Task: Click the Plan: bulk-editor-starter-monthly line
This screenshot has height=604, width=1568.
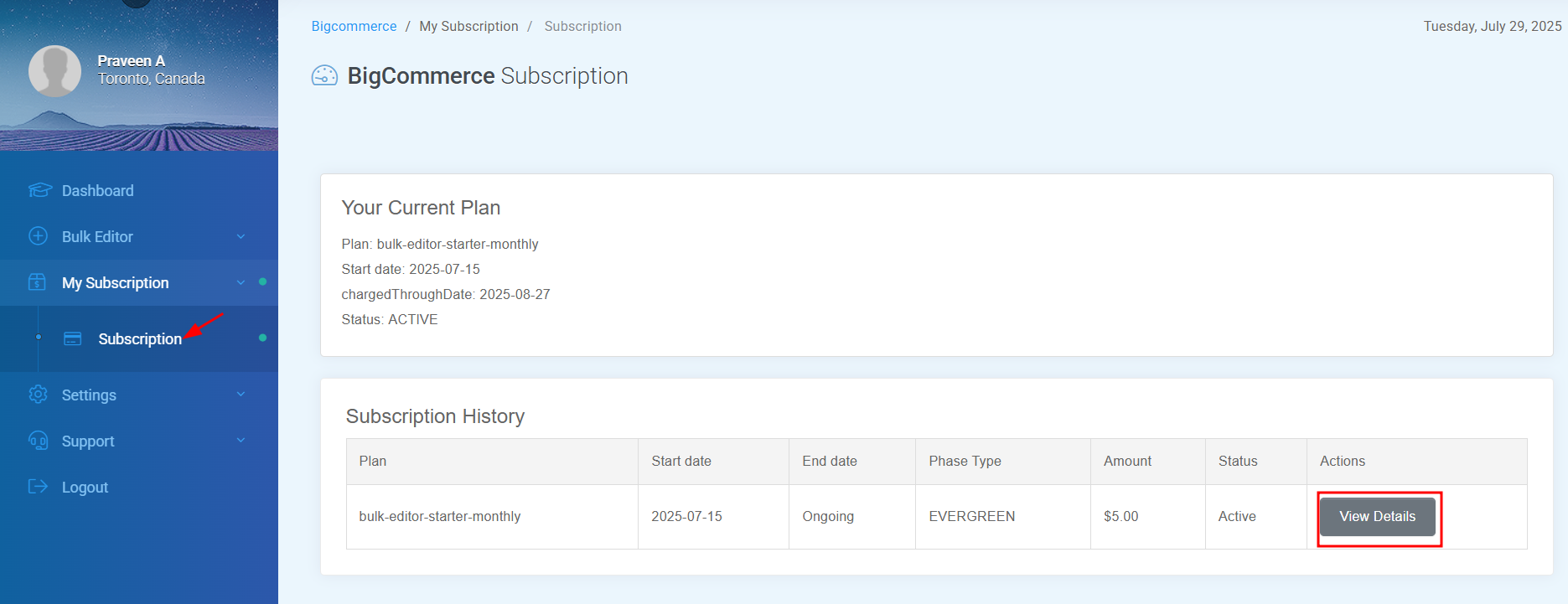Action: (x=440, y=244)
